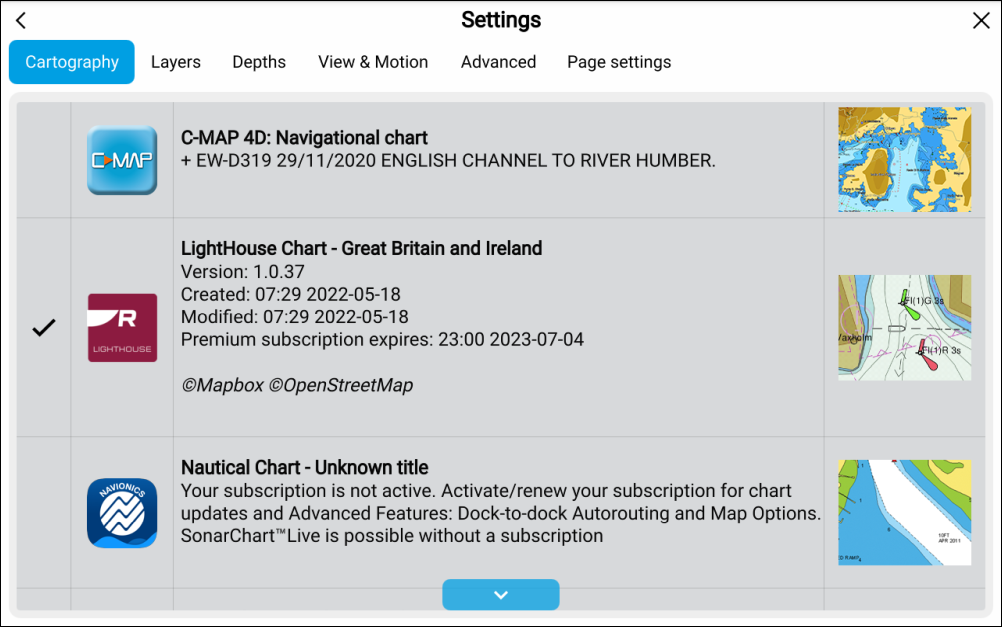This screenshot has height=627, width=1002.
Task: Click the Nautical Chart preview thumbnail
Action: point(904,512)
